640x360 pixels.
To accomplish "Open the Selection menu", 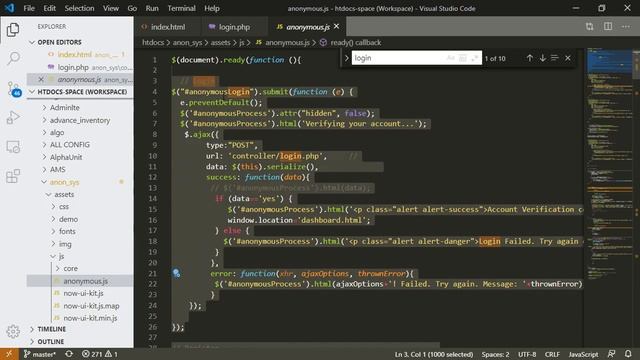I will click(x=79, y=8).
